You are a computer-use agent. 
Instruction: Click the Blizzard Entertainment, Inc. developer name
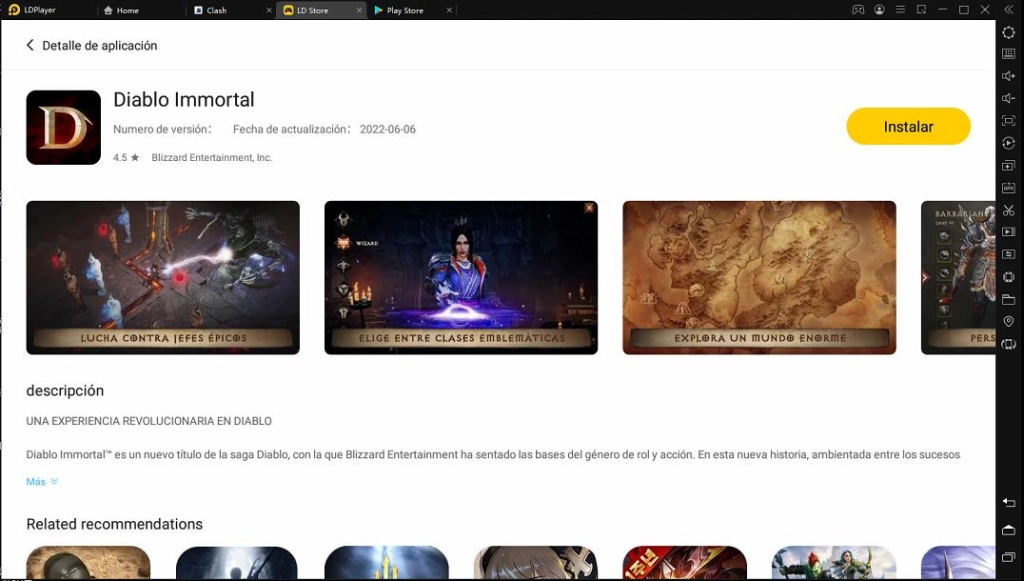[212, 157]
